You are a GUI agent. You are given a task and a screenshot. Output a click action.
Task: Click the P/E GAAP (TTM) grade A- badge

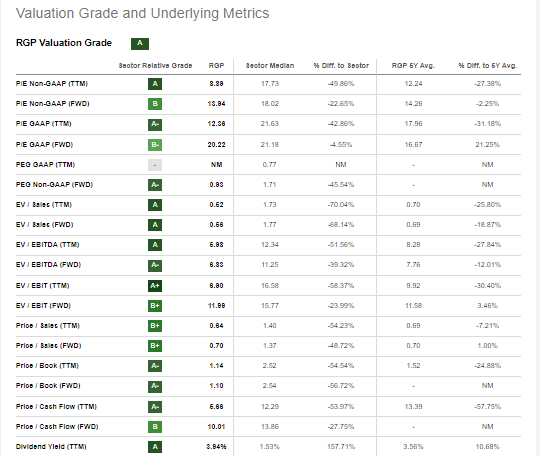click(x=155, y=124)
